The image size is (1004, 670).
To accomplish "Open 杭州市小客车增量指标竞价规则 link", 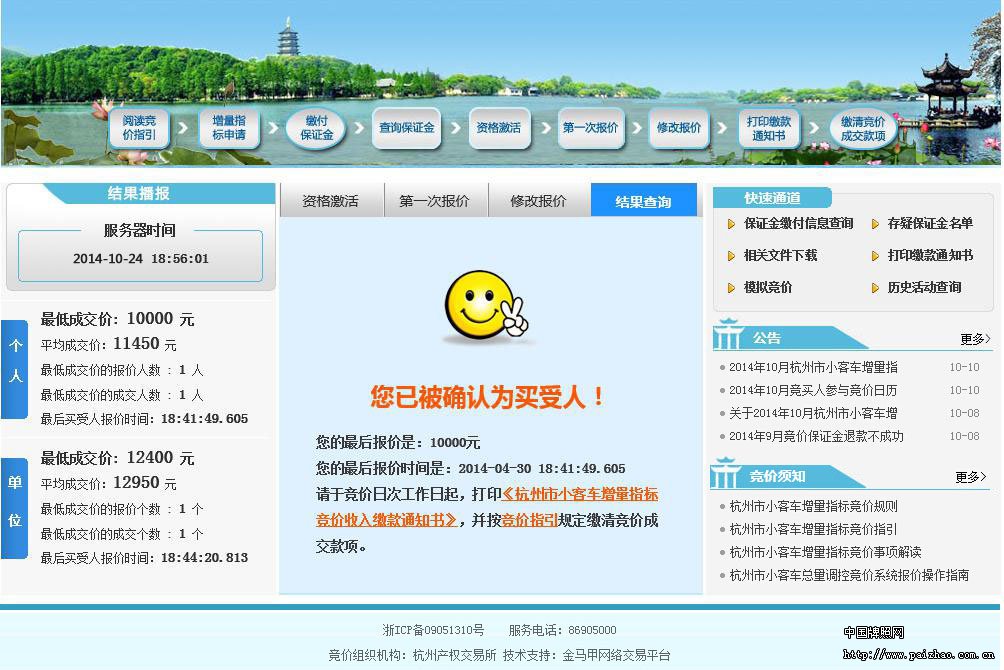I will point(813,506).
